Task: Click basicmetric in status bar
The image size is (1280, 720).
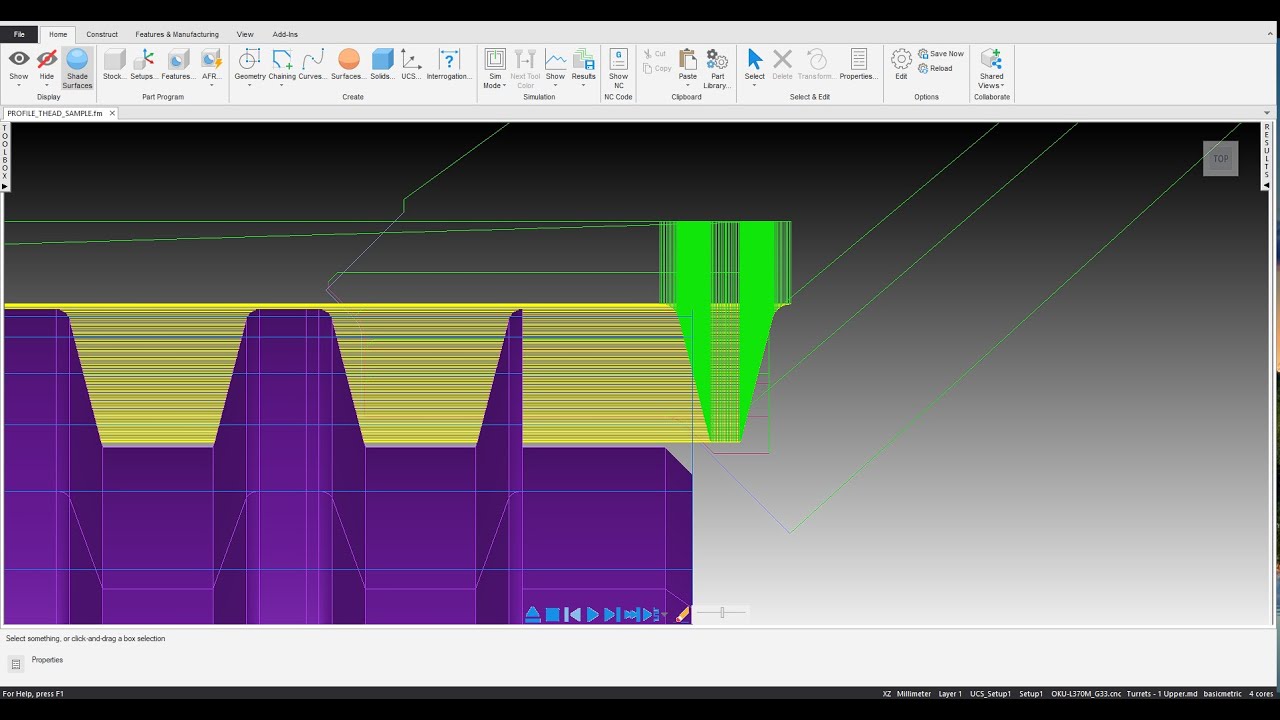Action: tap(1222, 694)
